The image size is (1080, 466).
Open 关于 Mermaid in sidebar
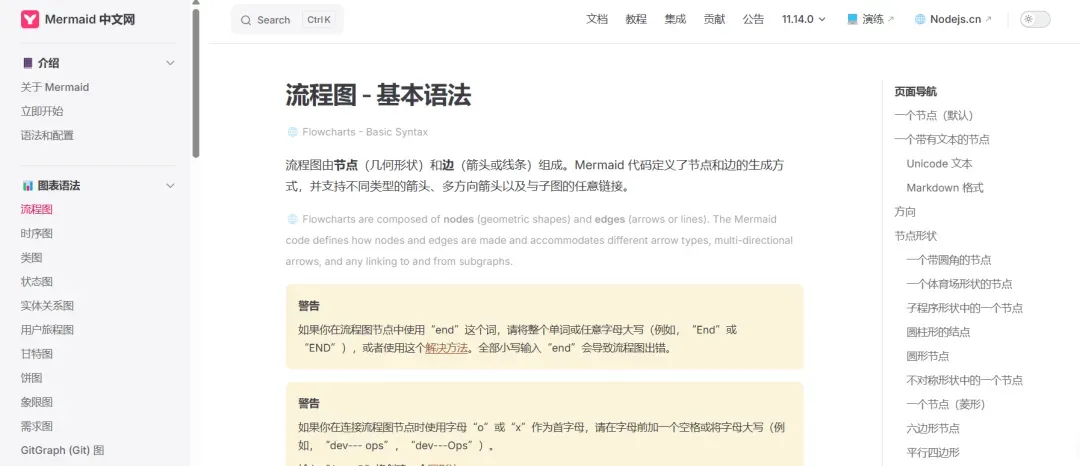55,87
